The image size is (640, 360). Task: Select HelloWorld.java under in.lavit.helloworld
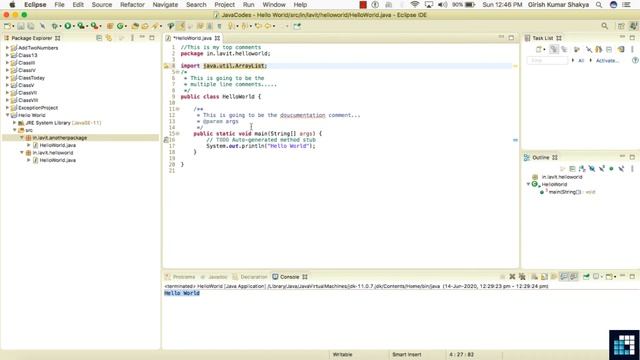(x=58, y=160)
